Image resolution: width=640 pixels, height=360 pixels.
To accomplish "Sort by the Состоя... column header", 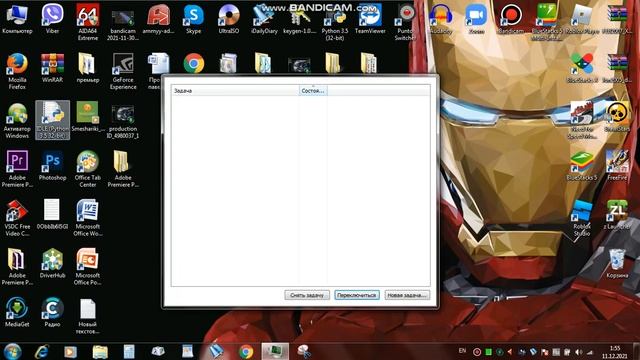I will click(x=313, y=91).
